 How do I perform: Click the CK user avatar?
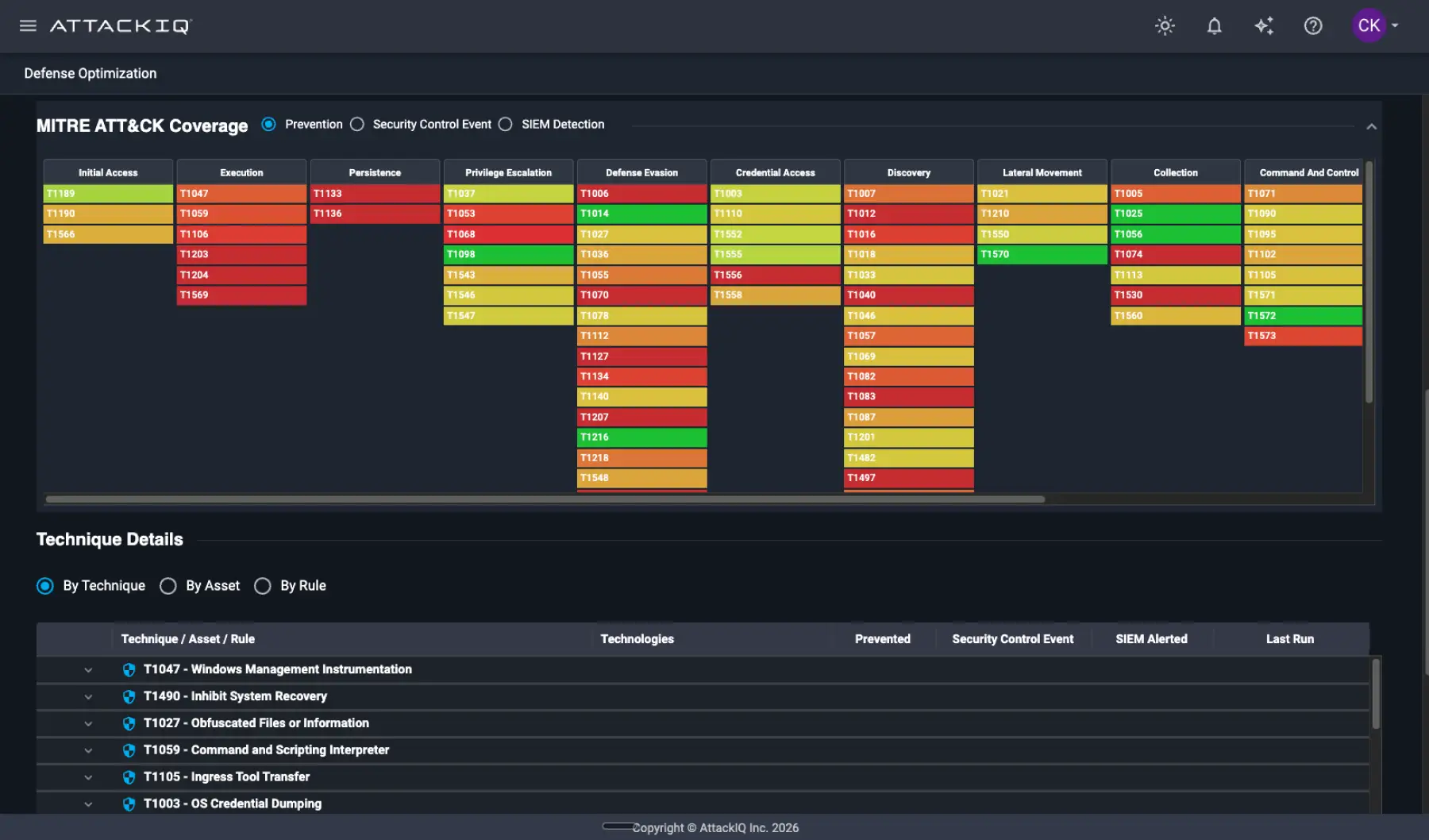coord(1369,25)
